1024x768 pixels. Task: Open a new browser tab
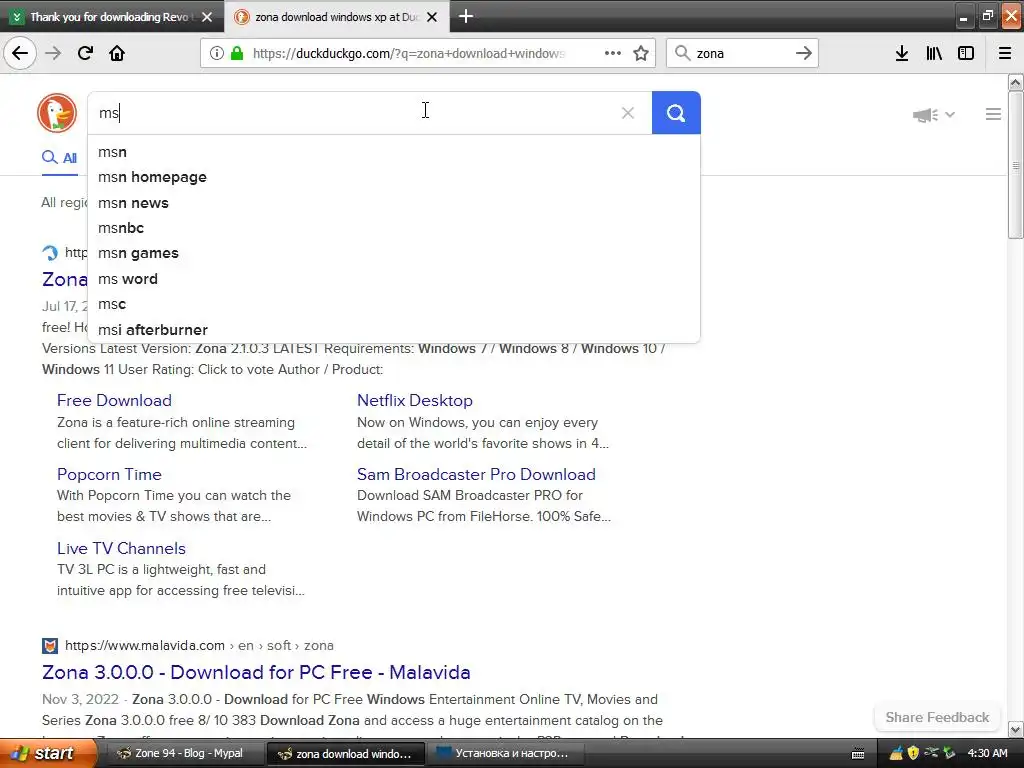click(x=466, y=16)
